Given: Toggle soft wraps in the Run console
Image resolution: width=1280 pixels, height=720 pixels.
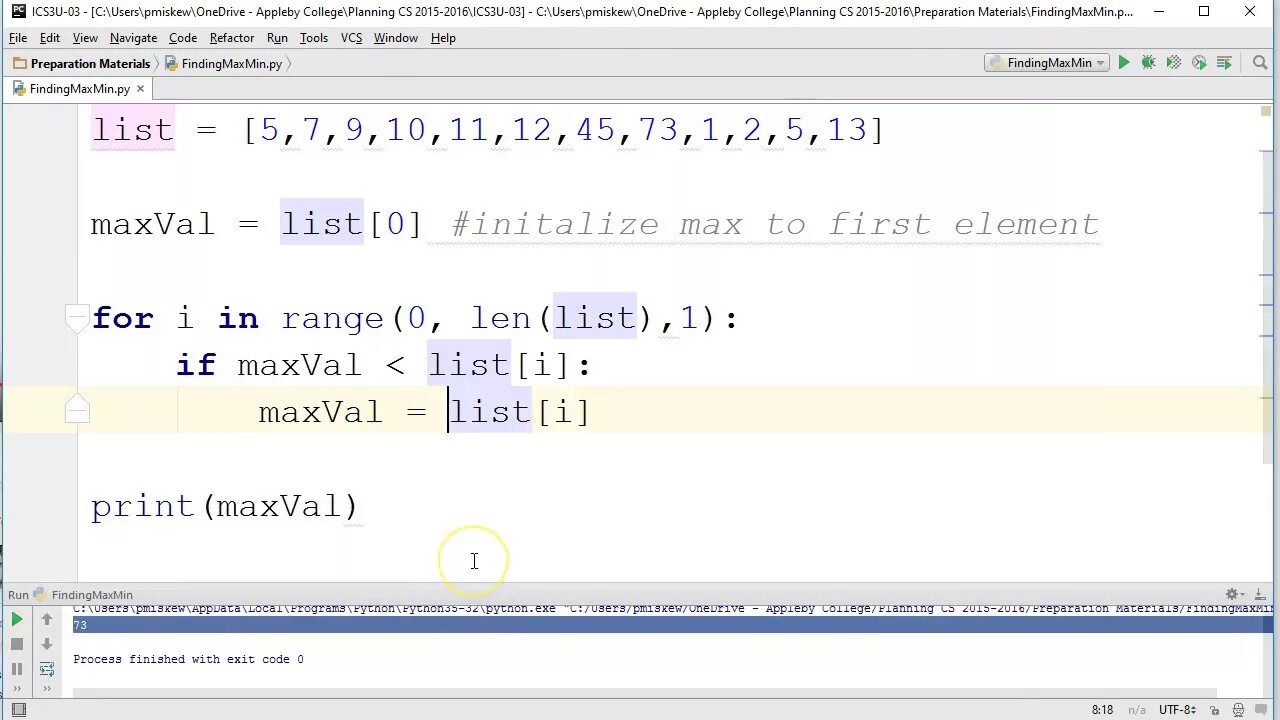Looking at the screenshot, I should click(x=46, y=669).
